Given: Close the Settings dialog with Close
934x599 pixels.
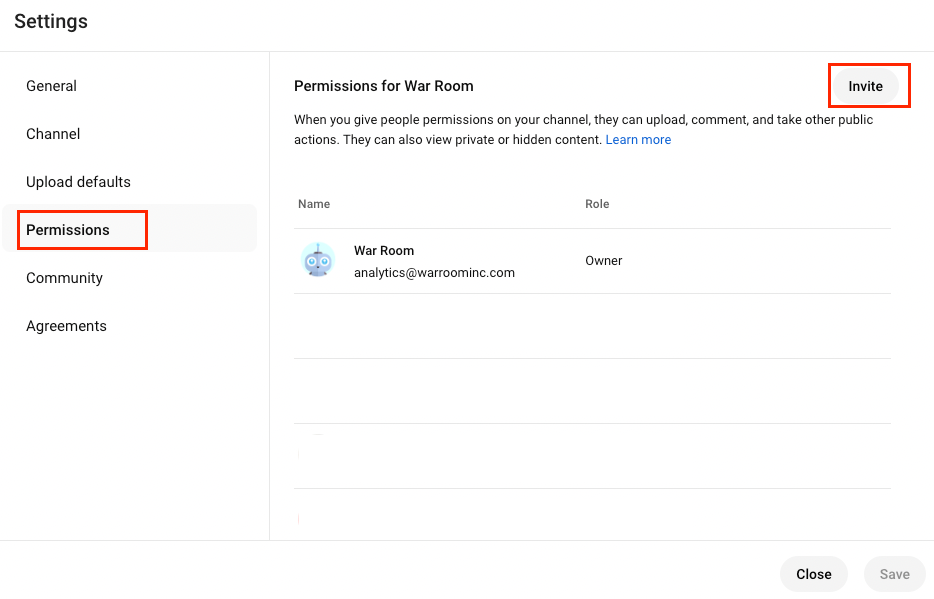Looking at the screenshot, I should pyautogui.click(x=813, y=574).
